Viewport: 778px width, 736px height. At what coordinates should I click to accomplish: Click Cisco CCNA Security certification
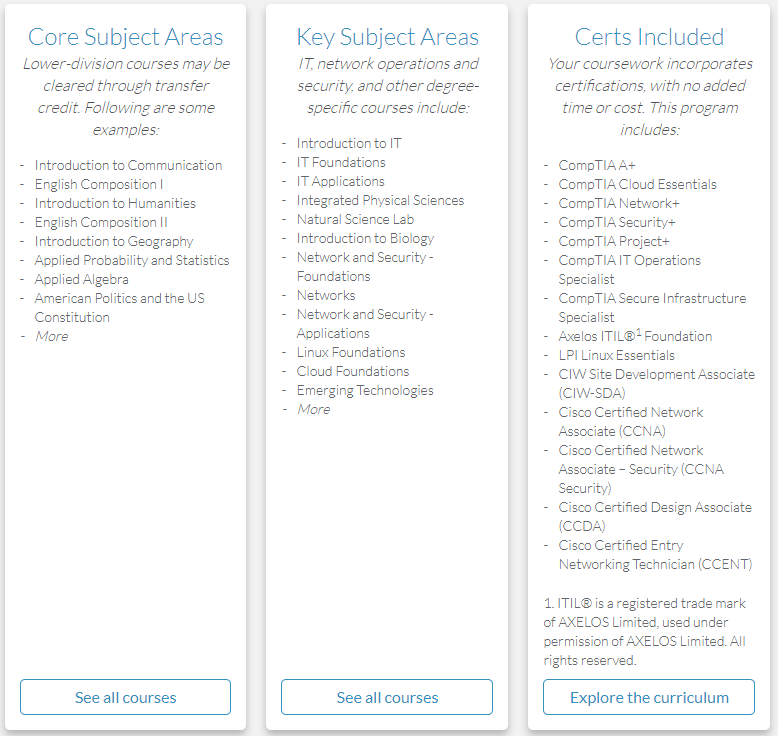click(x=641, y=469)
